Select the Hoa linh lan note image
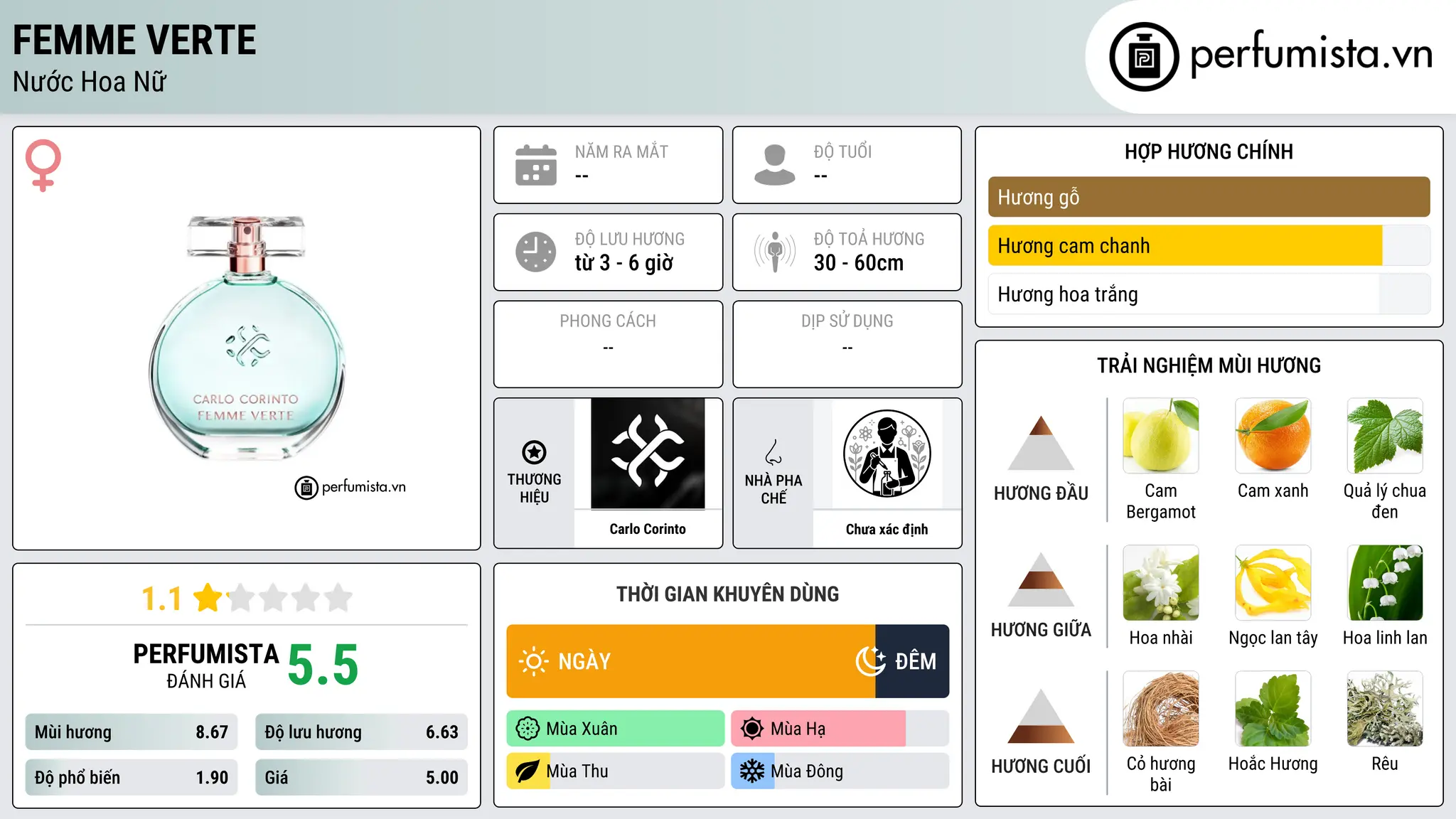 [x=1385, y=583]
